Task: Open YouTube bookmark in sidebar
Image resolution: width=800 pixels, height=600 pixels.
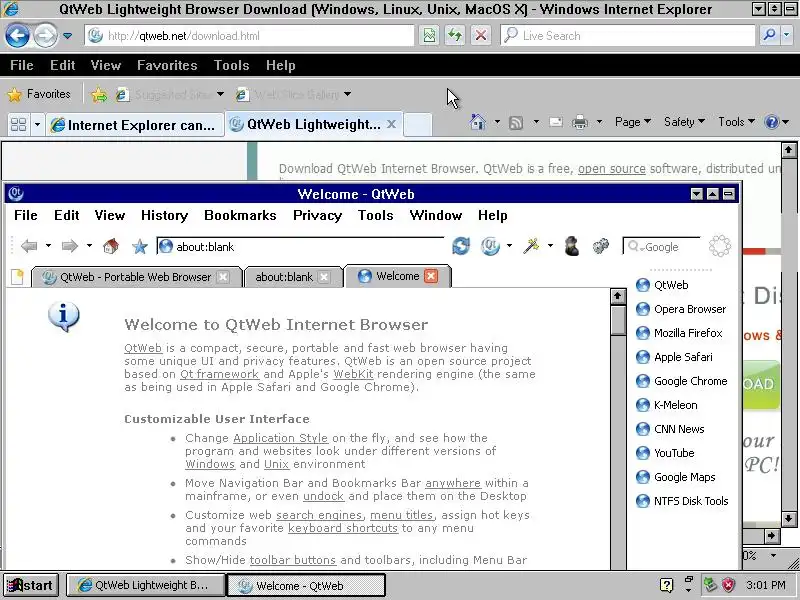Action: pyautogui.click(x=665, y=453)
